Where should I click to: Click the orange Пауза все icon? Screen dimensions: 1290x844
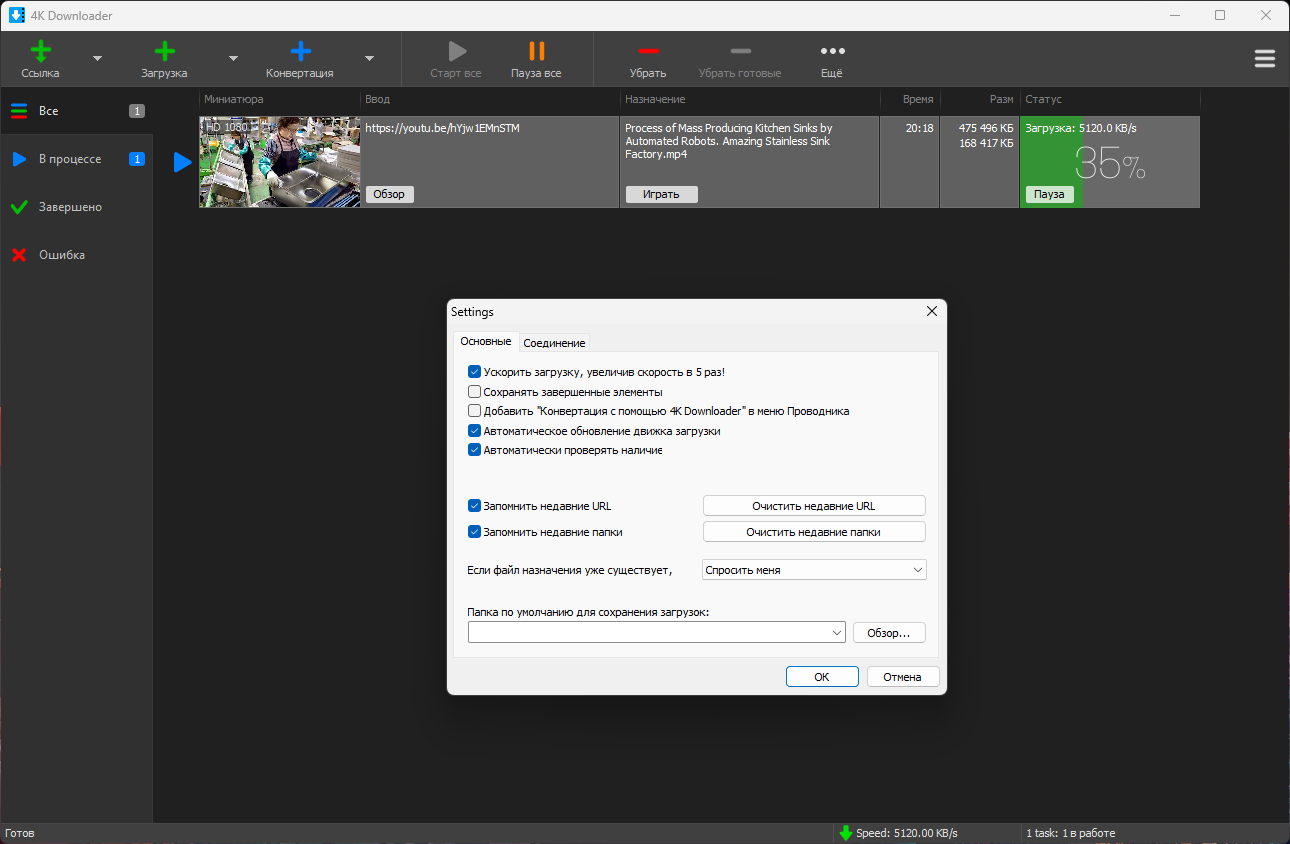(x=536, y=51)
